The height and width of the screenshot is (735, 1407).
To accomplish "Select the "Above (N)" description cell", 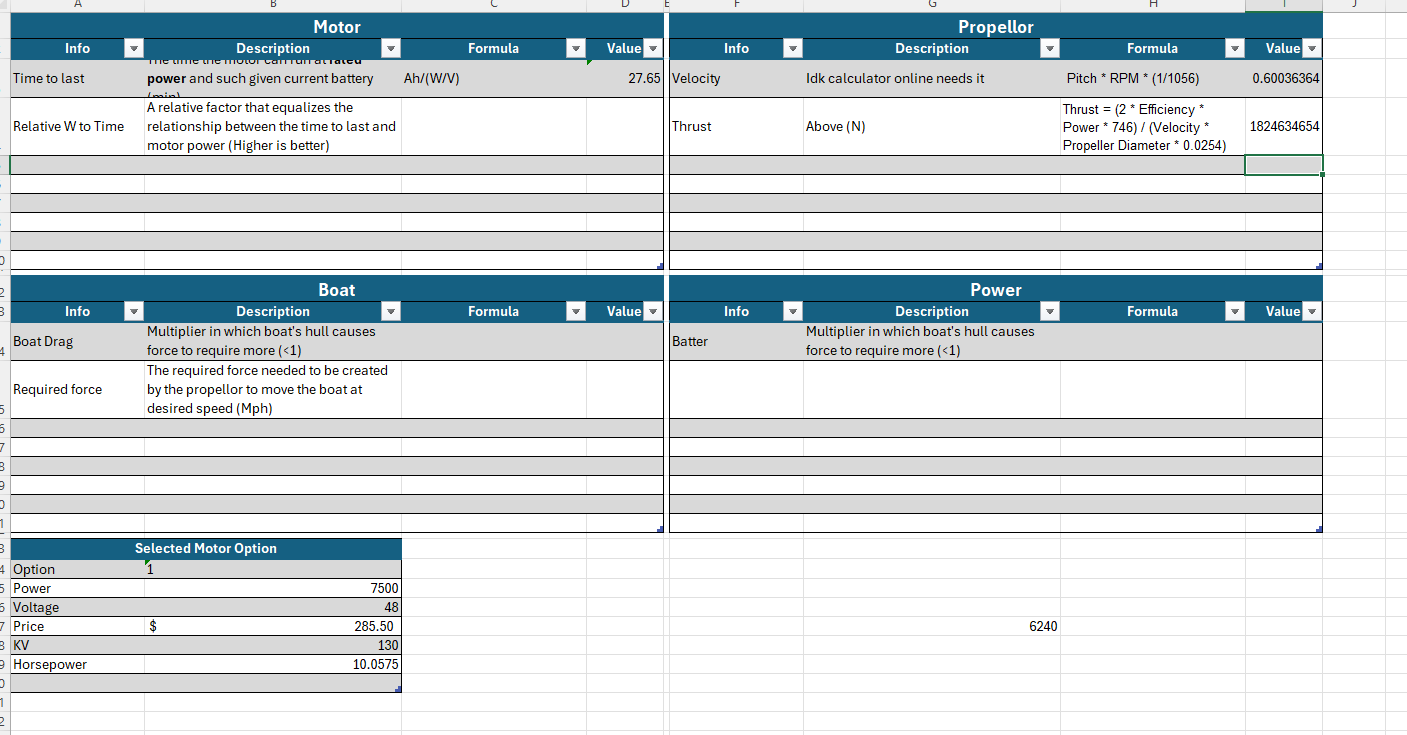I will click(932, 126).
